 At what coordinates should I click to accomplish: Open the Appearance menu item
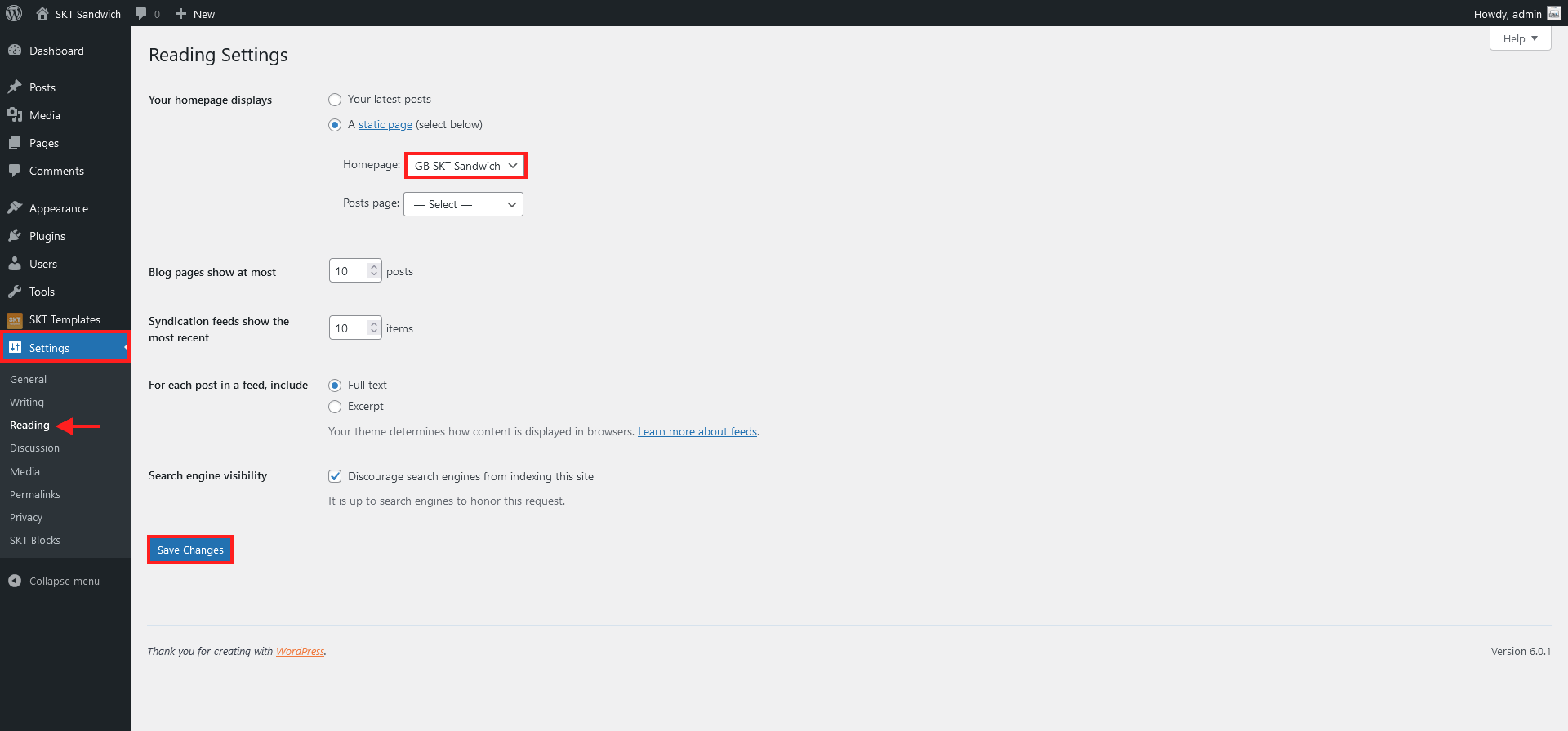click(x=65, y=208)
